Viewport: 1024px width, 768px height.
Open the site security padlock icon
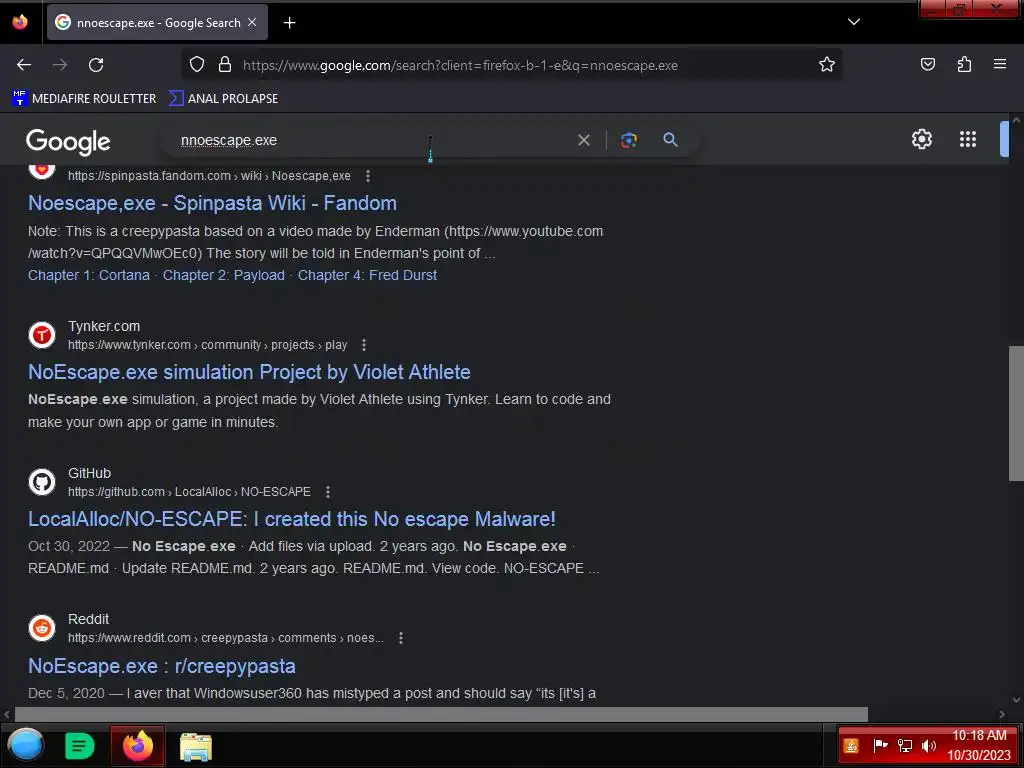[x=225, y=64]
